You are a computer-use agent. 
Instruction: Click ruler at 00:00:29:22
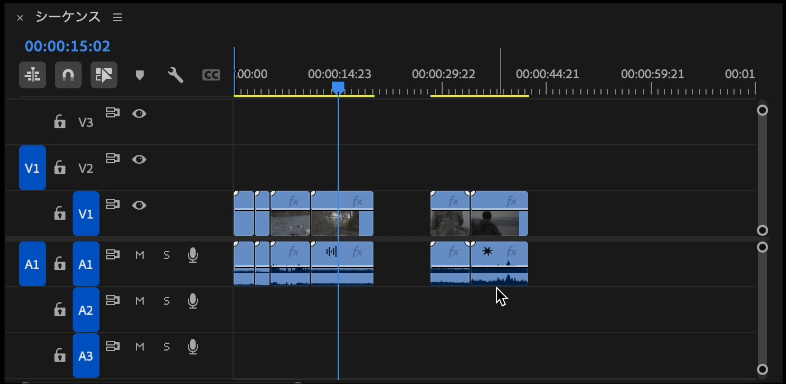point(443,74)
